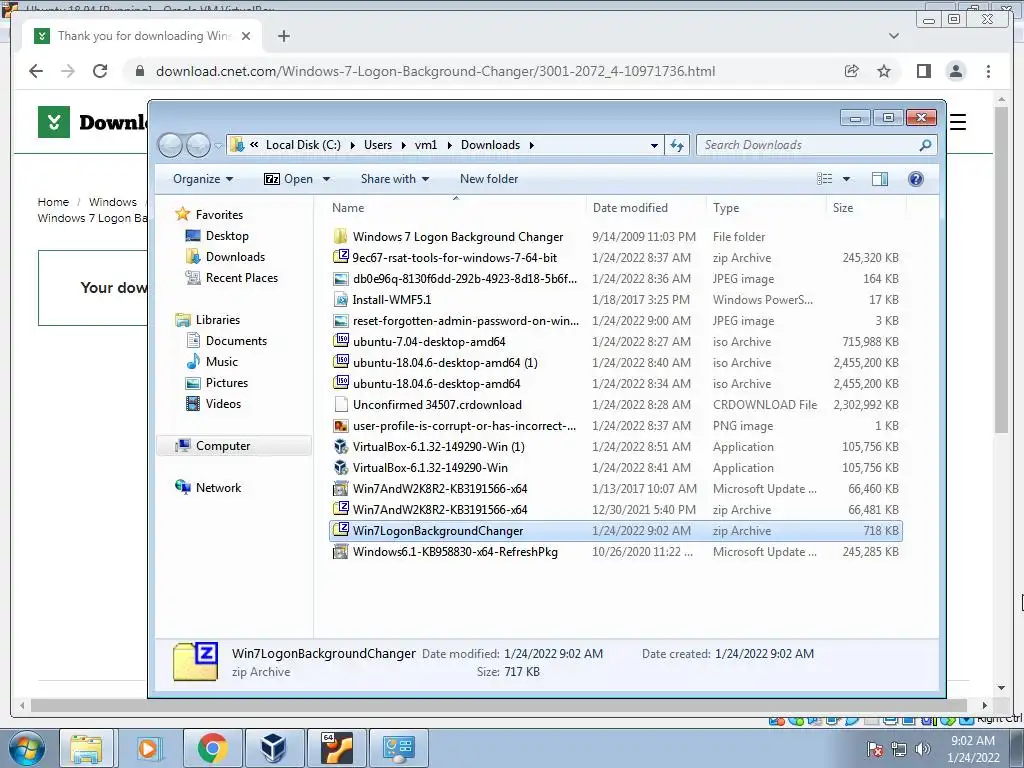Expand the Open button dropdown arrow
Viewport: 1024px width, 768px height.
(327, 179)
